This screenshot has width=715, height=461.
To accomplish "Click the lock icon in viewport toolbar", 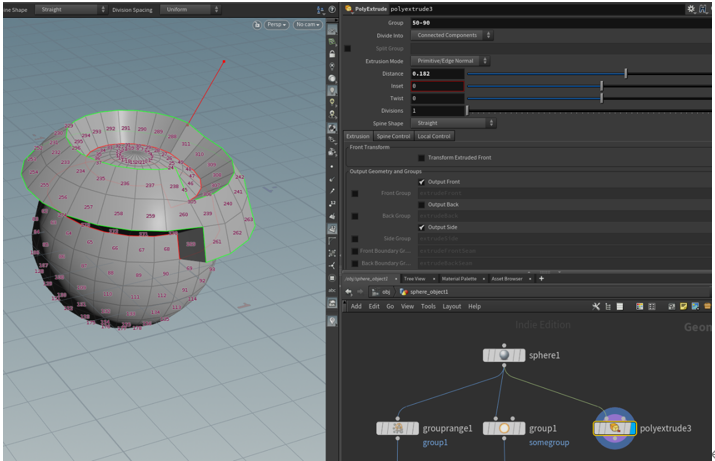I will 332,52.
